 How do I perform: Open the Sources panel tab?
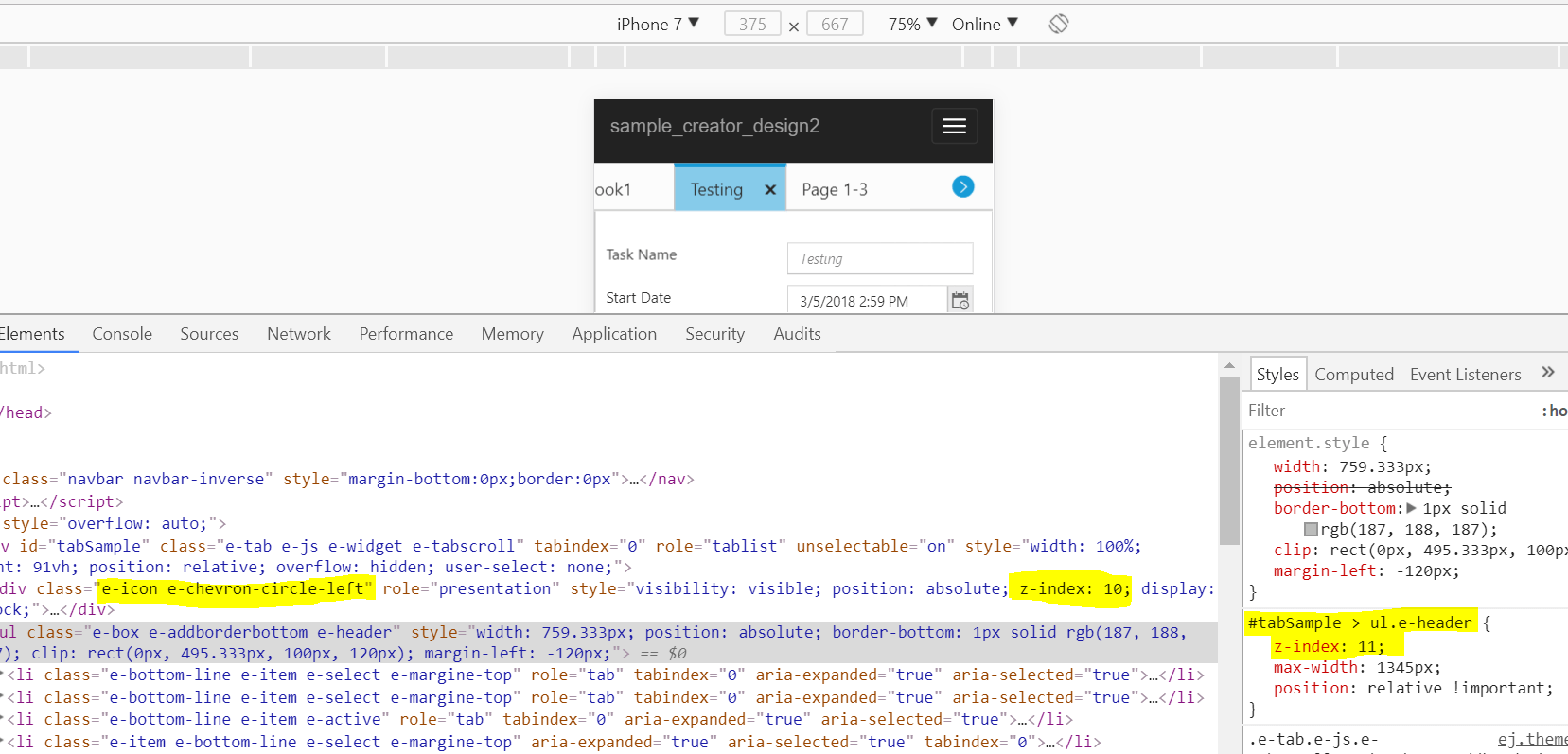(209, 334)
